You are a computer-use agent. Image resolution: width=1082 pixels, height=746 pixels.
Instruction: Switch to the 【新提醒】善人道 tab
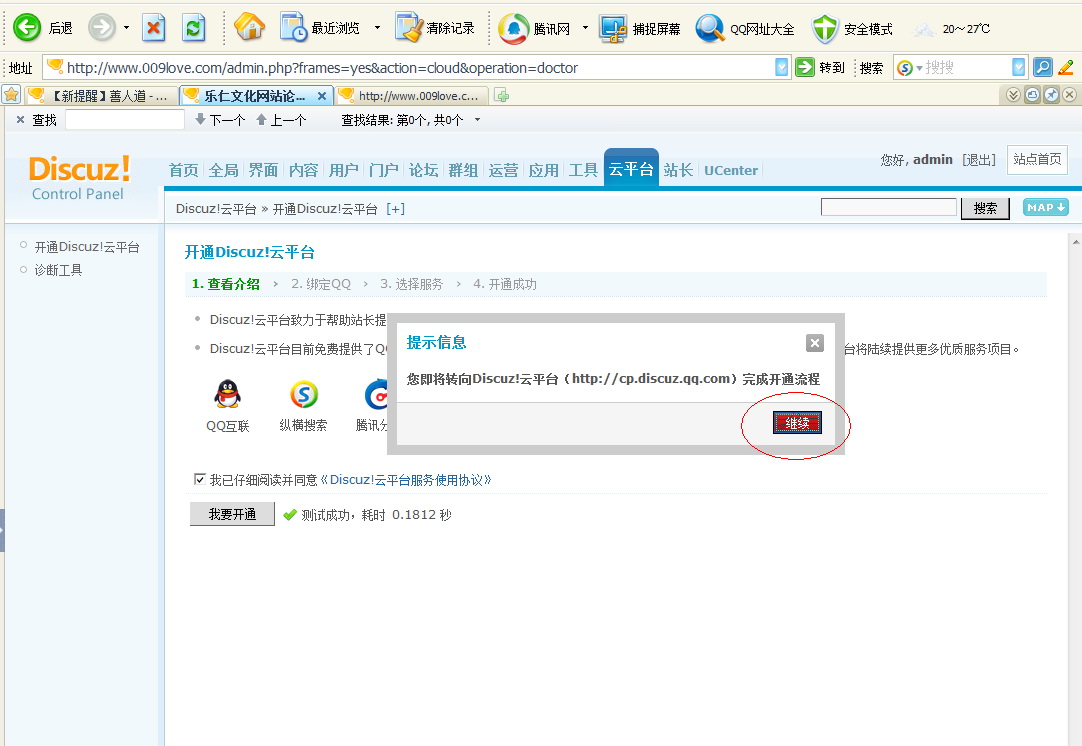[x=101, y=95]
